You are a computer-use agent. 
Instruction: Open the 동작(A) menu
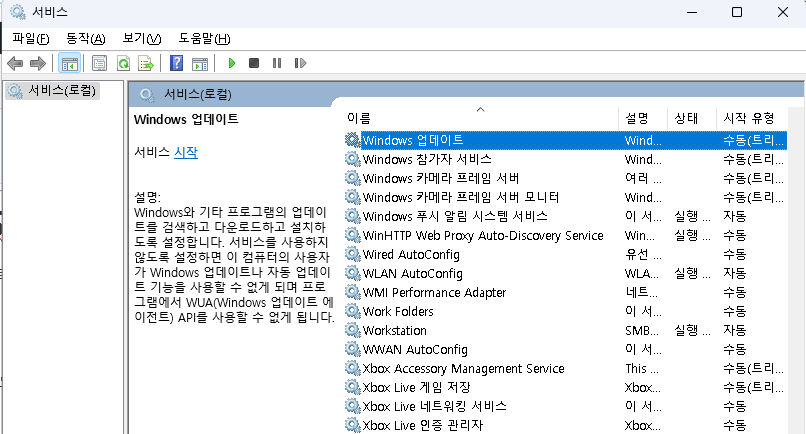coord(86,39)
